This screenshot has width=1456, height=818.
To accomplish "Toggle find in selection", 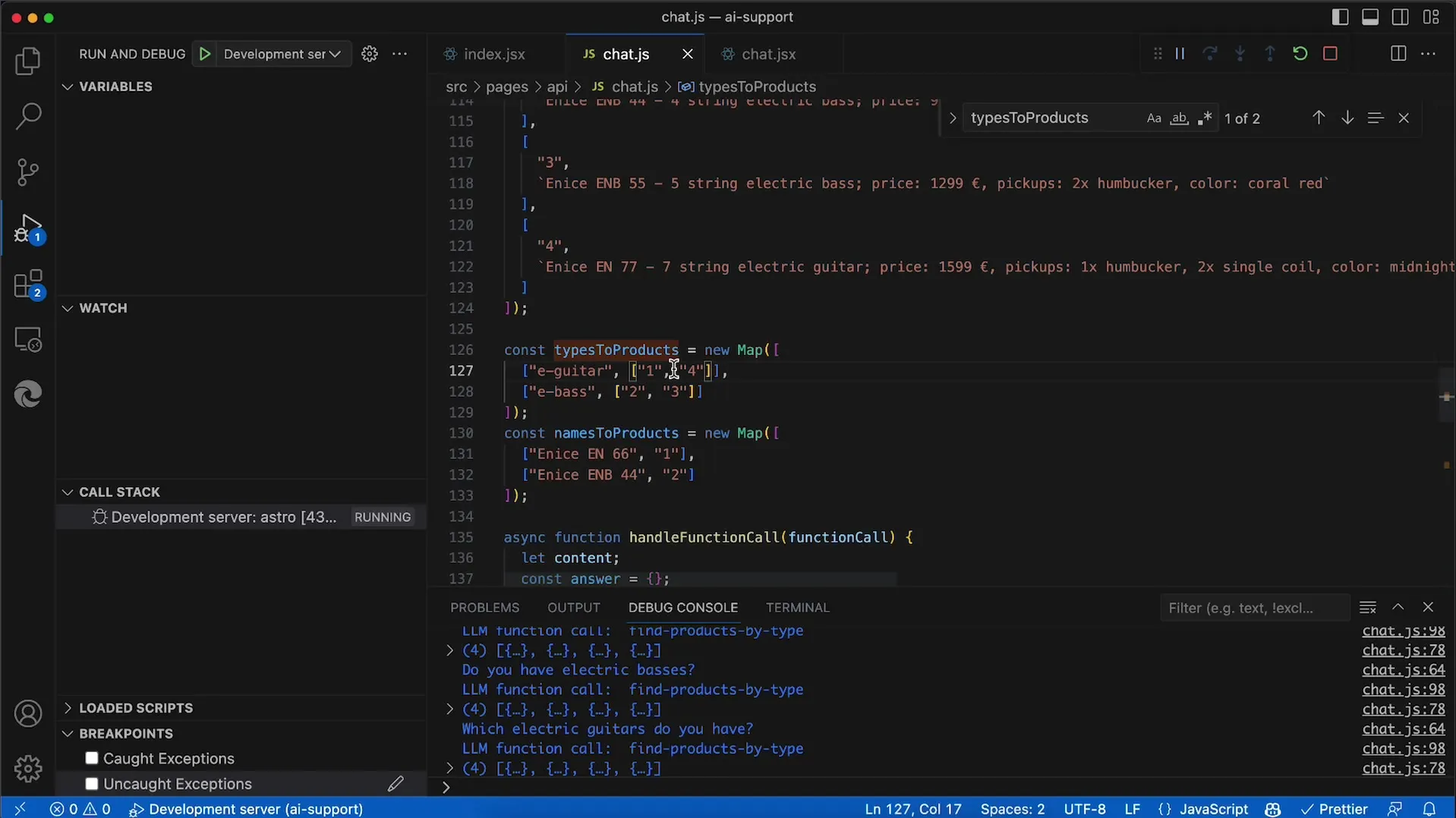I will [1376, 118].
